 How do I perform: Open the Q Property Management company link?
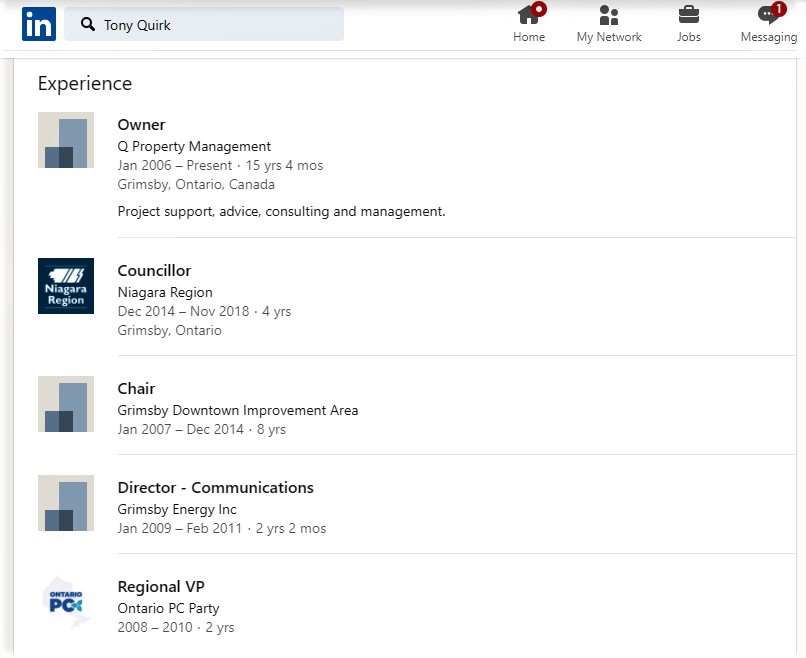[x=194, y=147]
